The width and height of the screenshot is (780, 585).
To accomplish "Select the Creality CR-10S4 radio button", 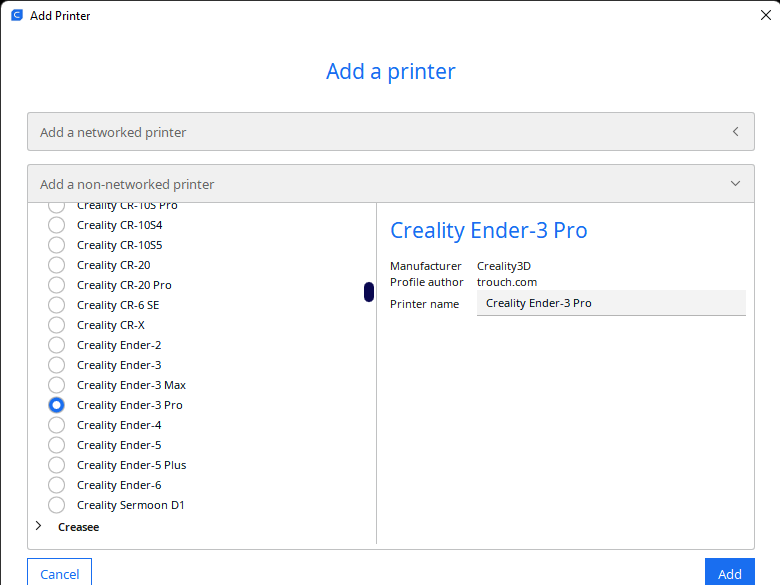I will [57, 225].
